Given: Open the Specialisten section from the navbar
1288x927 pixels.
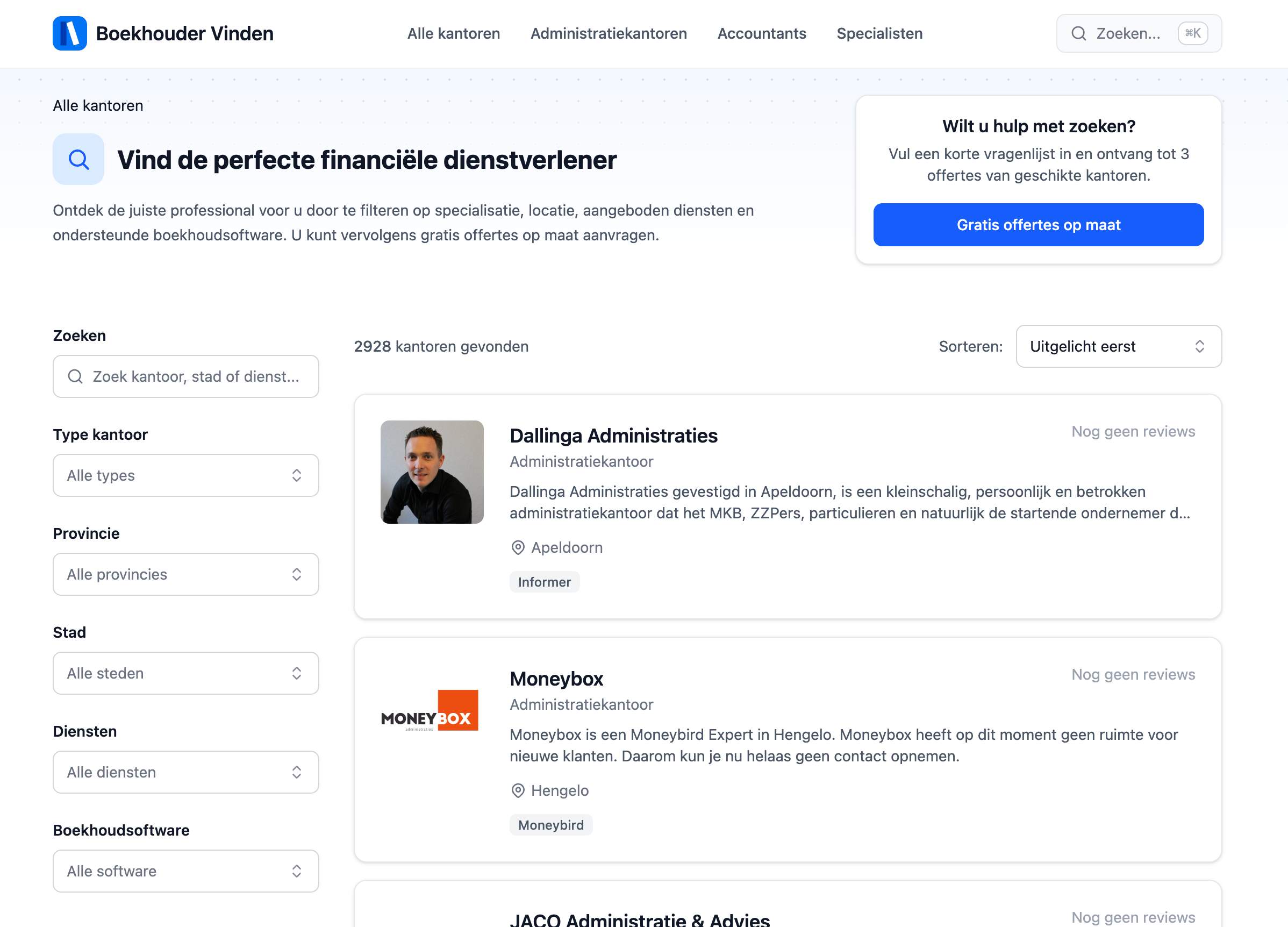Looking at the screenshot, I should coord(879,33).
